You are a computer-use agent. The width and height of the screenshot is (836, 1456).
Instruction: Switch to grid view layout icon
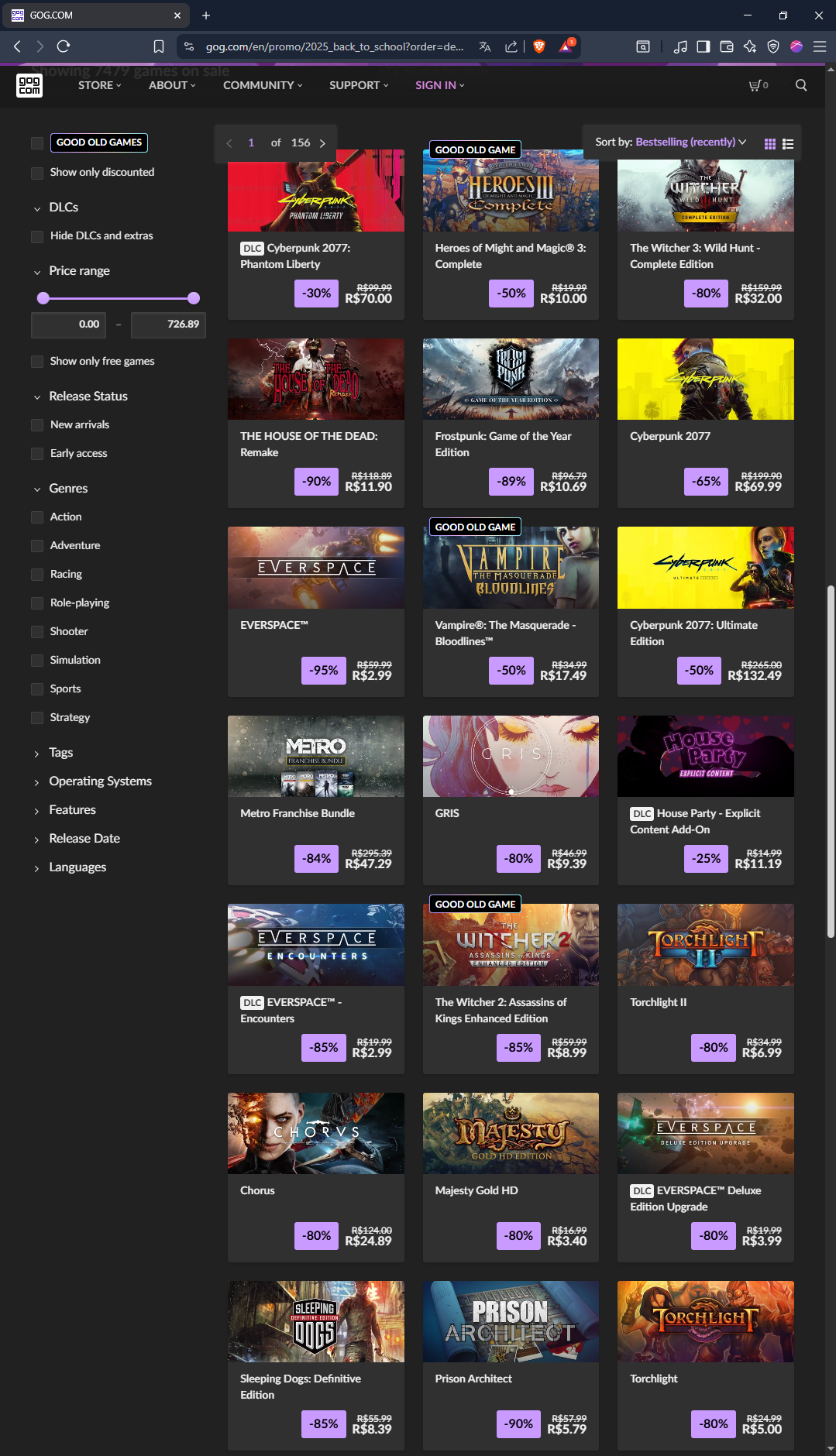[x=770, y=144]
